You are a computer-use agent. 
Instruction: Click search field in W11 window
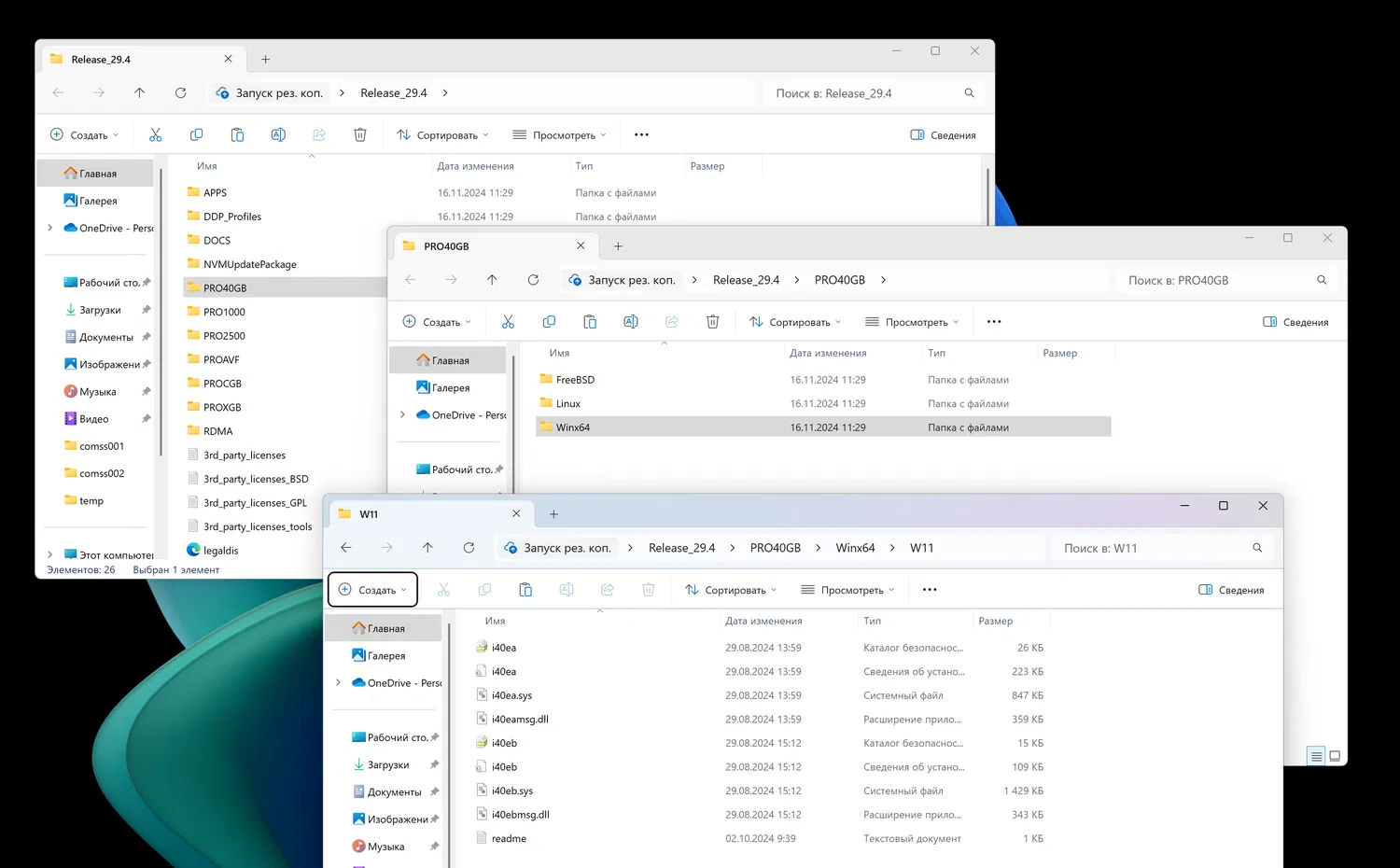coord(1162,548)
